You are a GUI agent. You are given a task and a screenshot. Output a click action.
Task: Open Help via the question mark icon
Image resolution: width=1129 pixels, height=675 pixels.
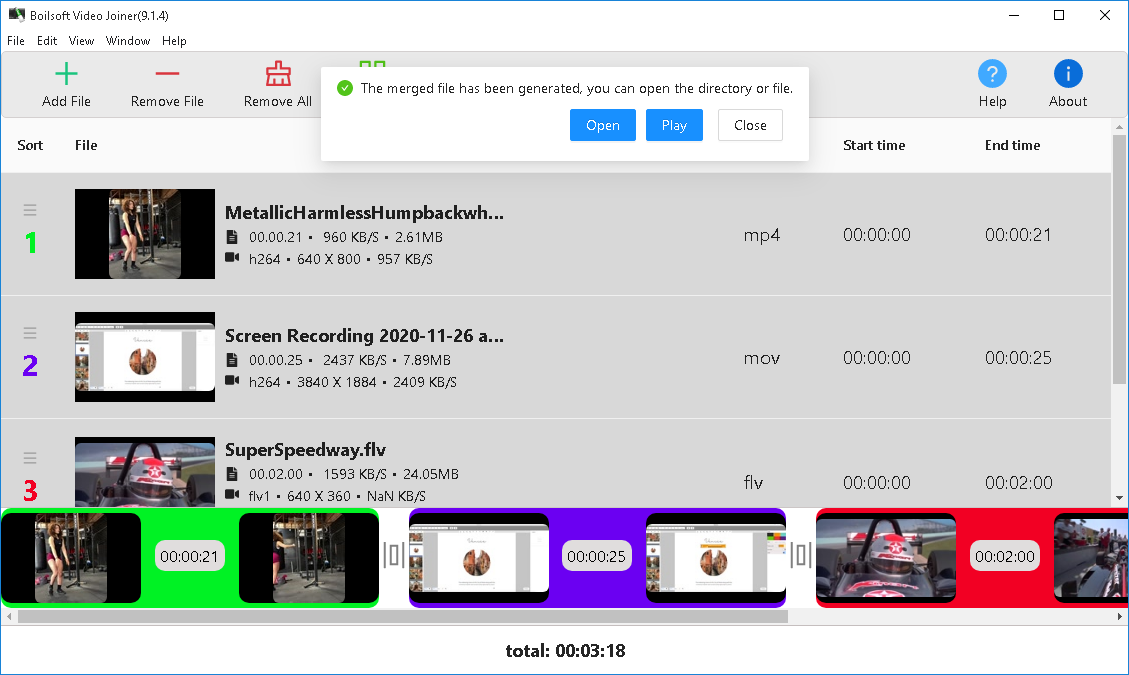click(992, 73)
